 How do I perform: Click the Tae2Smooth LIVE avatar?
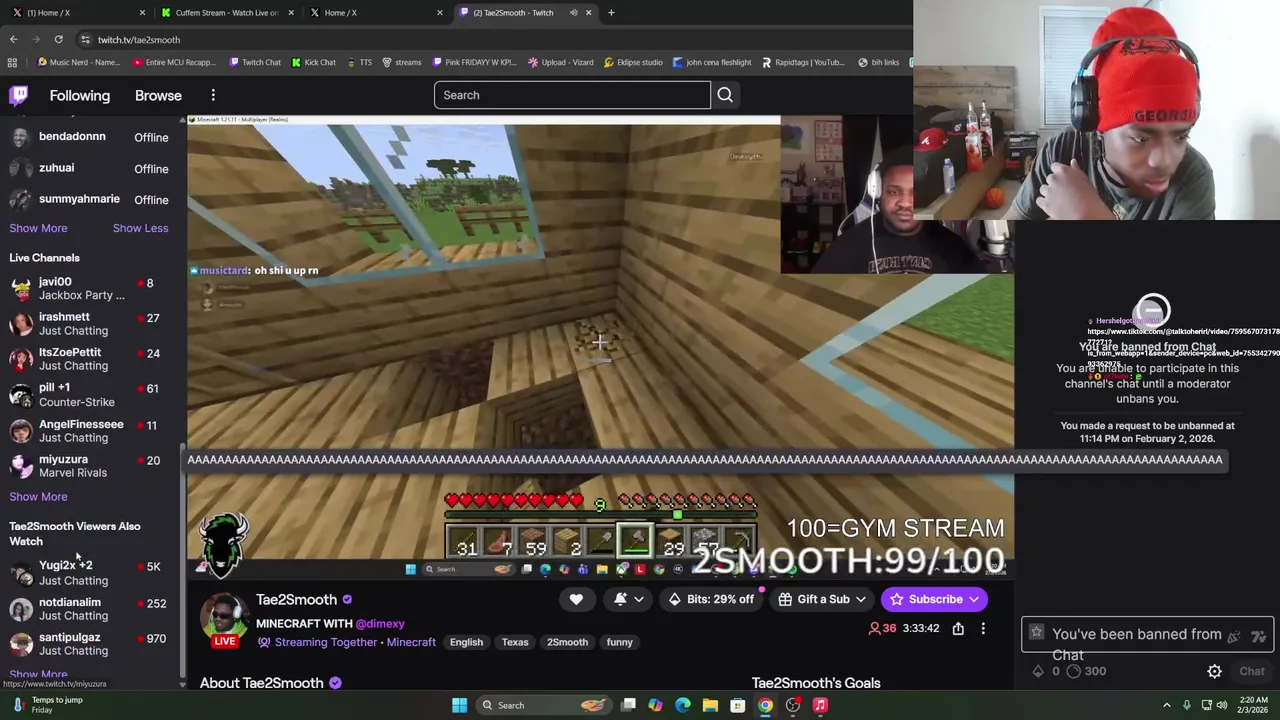pos(224,620)
